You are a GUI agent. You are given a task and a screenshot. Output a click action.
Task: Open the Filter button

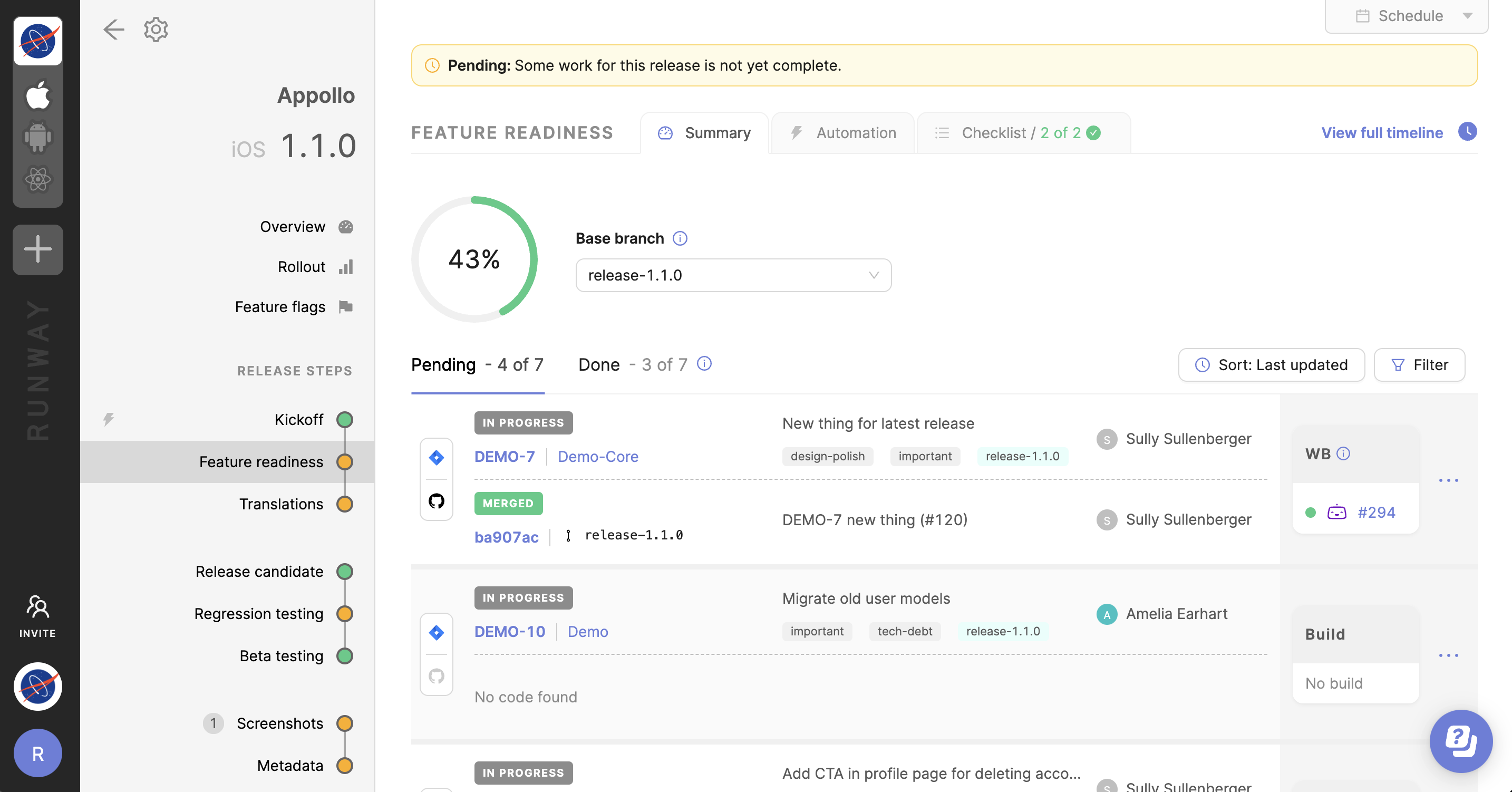pos(1419,365)
